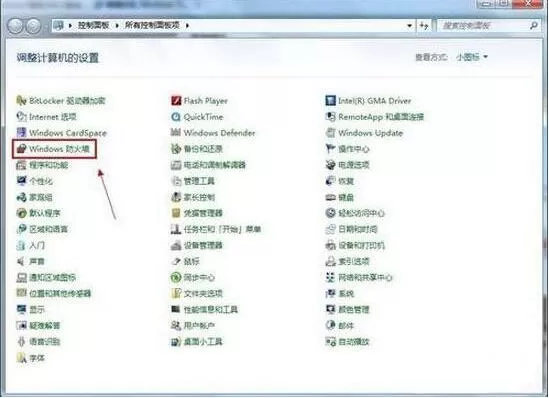Open 字体 folder
549x398 pixels.
(x=30, y=358)
